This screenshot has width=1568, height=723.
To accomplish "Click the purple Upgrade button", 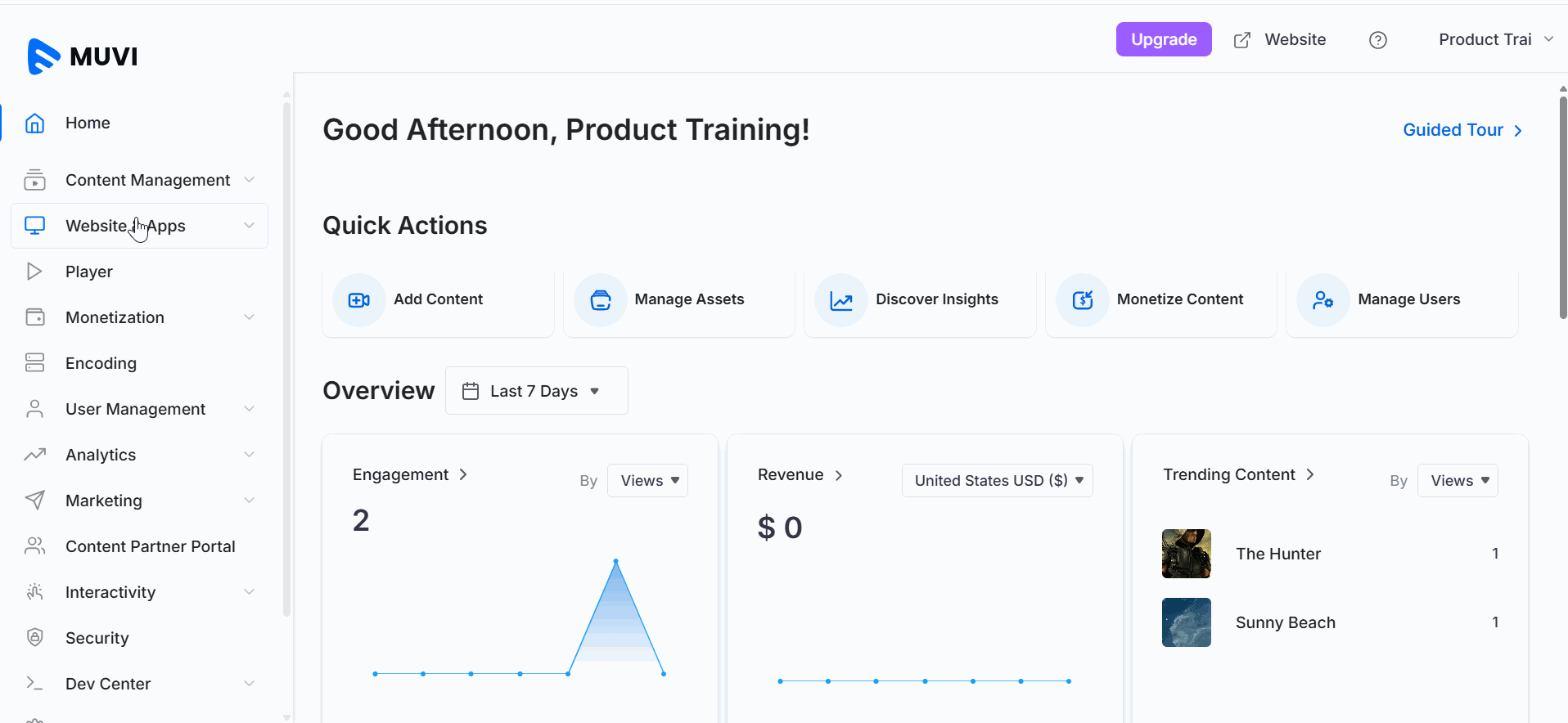I will [1163, 40].
